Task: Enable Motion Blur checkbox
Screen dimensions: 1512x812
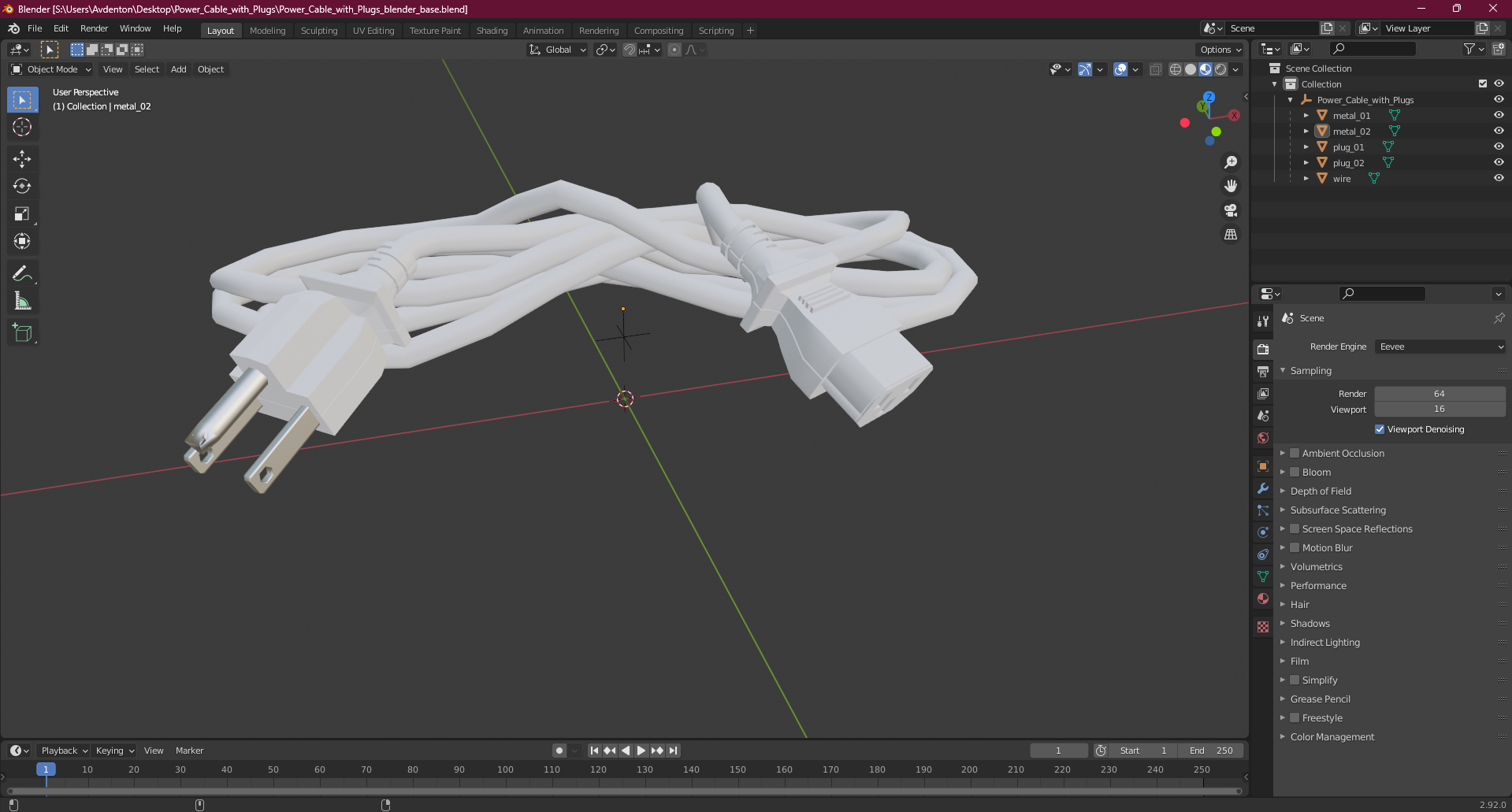Action: [x=1295, y=547]
